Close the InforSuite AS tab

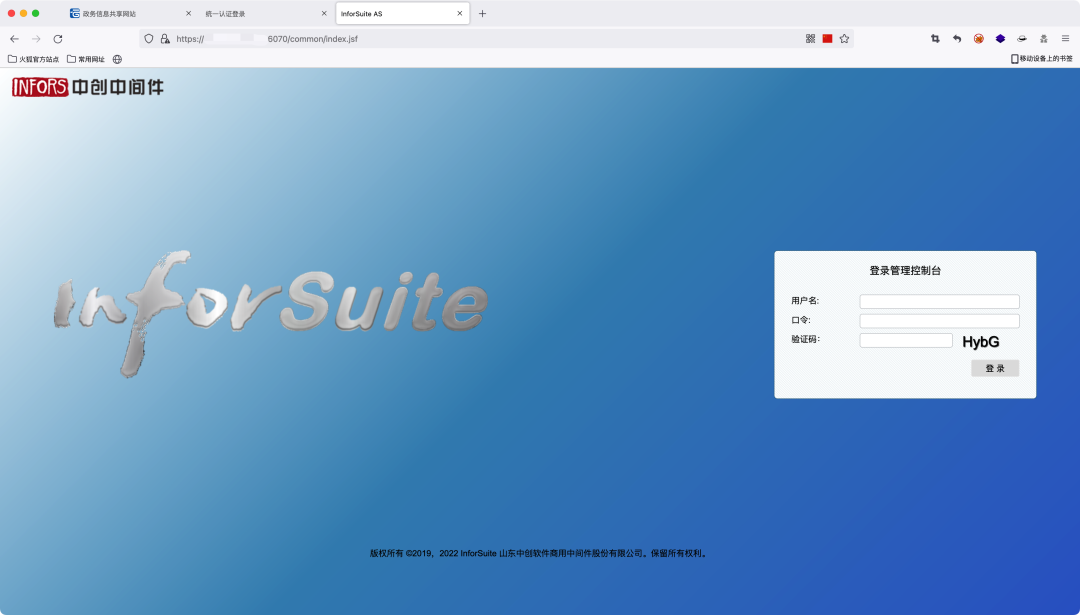point(459,13)
